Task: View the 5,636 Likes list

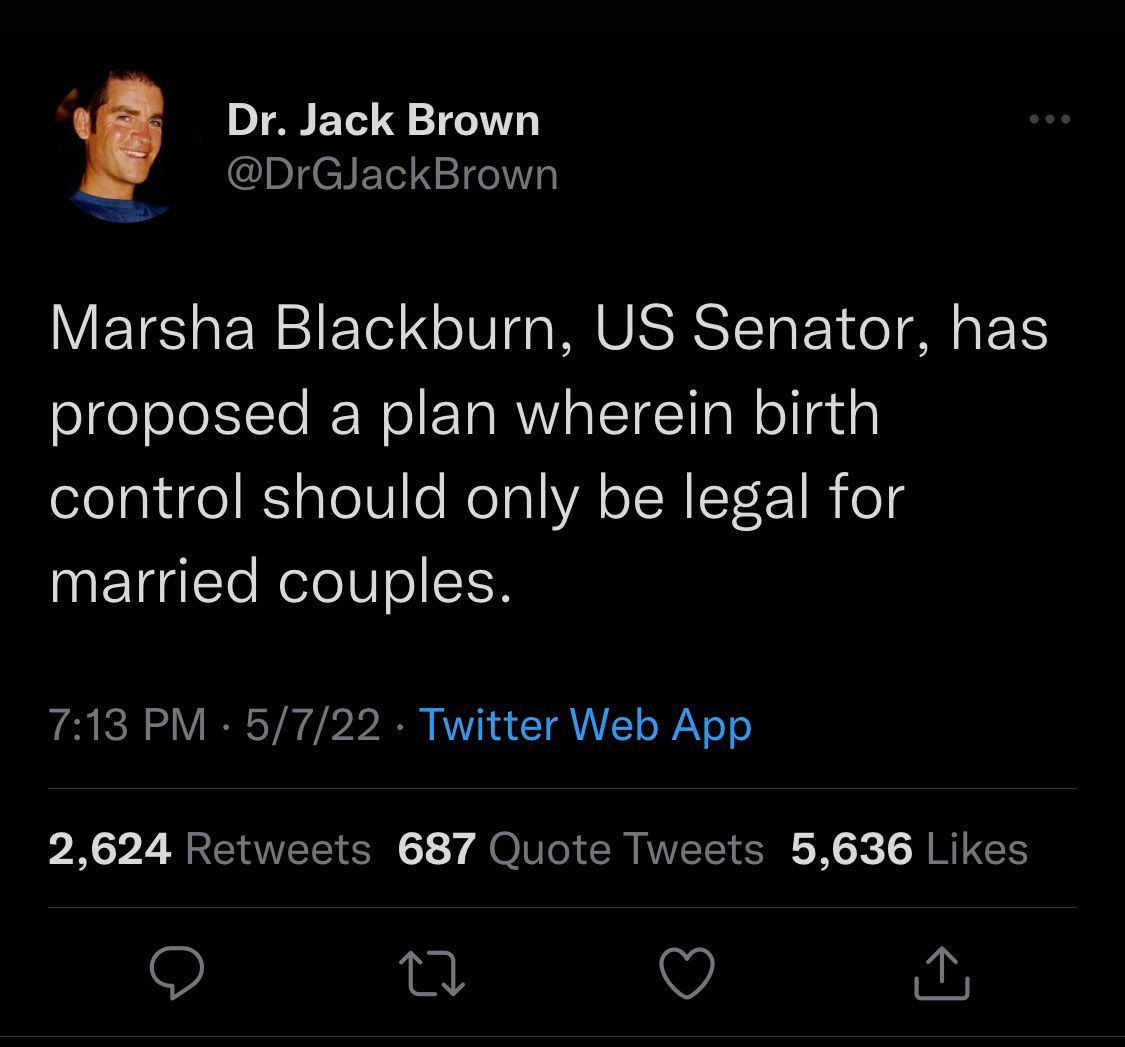Action: [909, 849]
